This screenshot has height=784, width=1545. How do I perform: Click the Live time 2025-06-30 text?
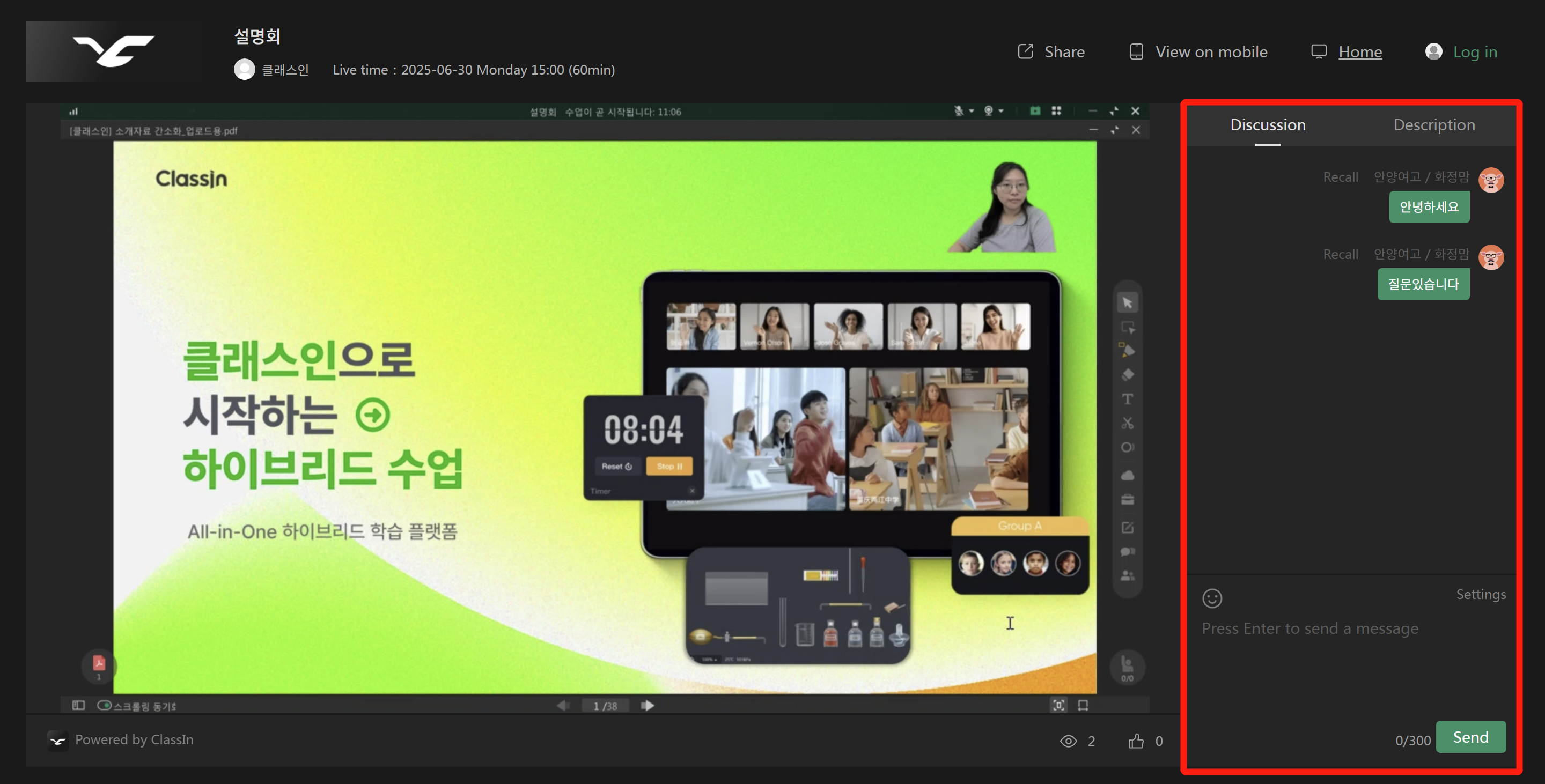coord(474,70)
